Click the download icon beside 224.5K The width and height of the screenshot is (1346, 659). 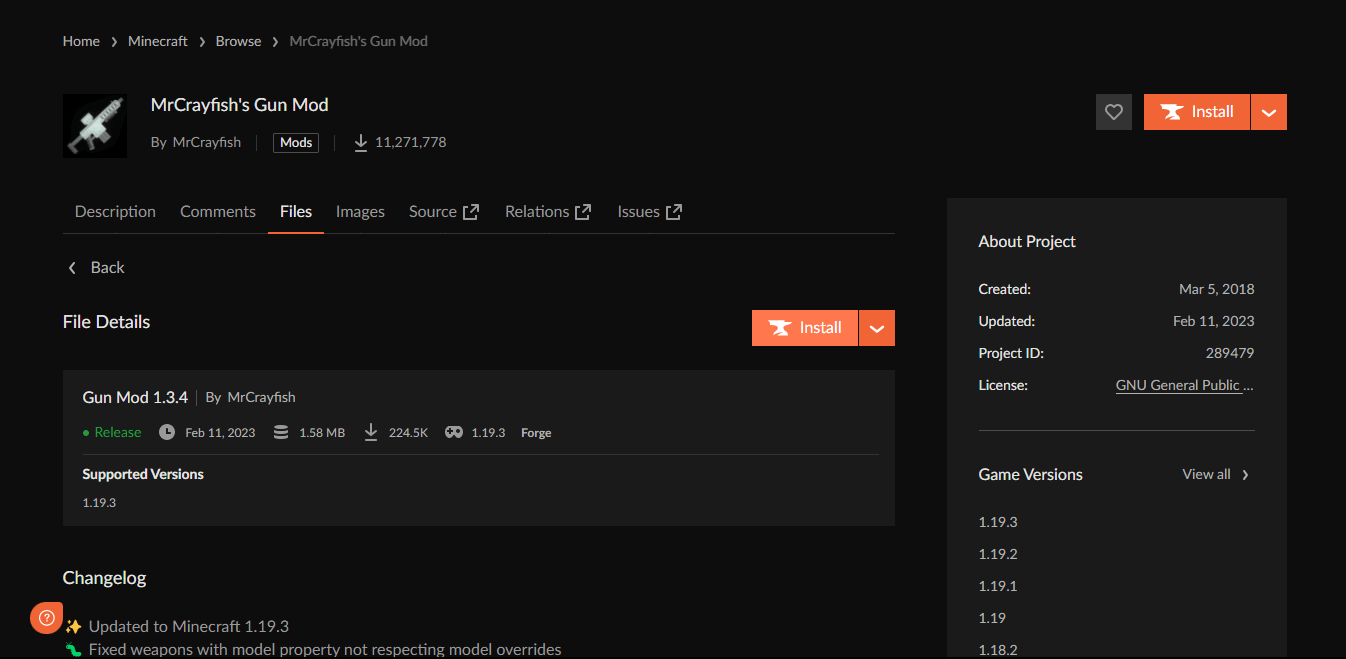pyautogui.click(x=371, y=432)
